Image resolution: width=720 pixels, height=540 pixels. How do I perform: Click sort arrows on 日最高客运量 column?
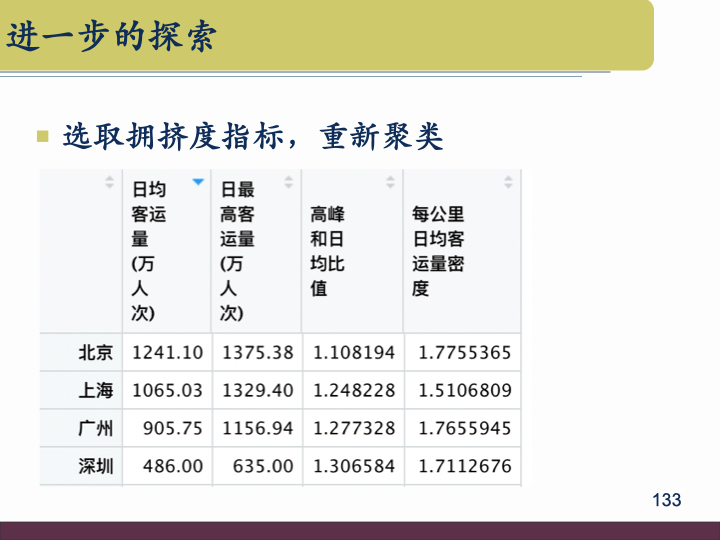tap(289, 182)
